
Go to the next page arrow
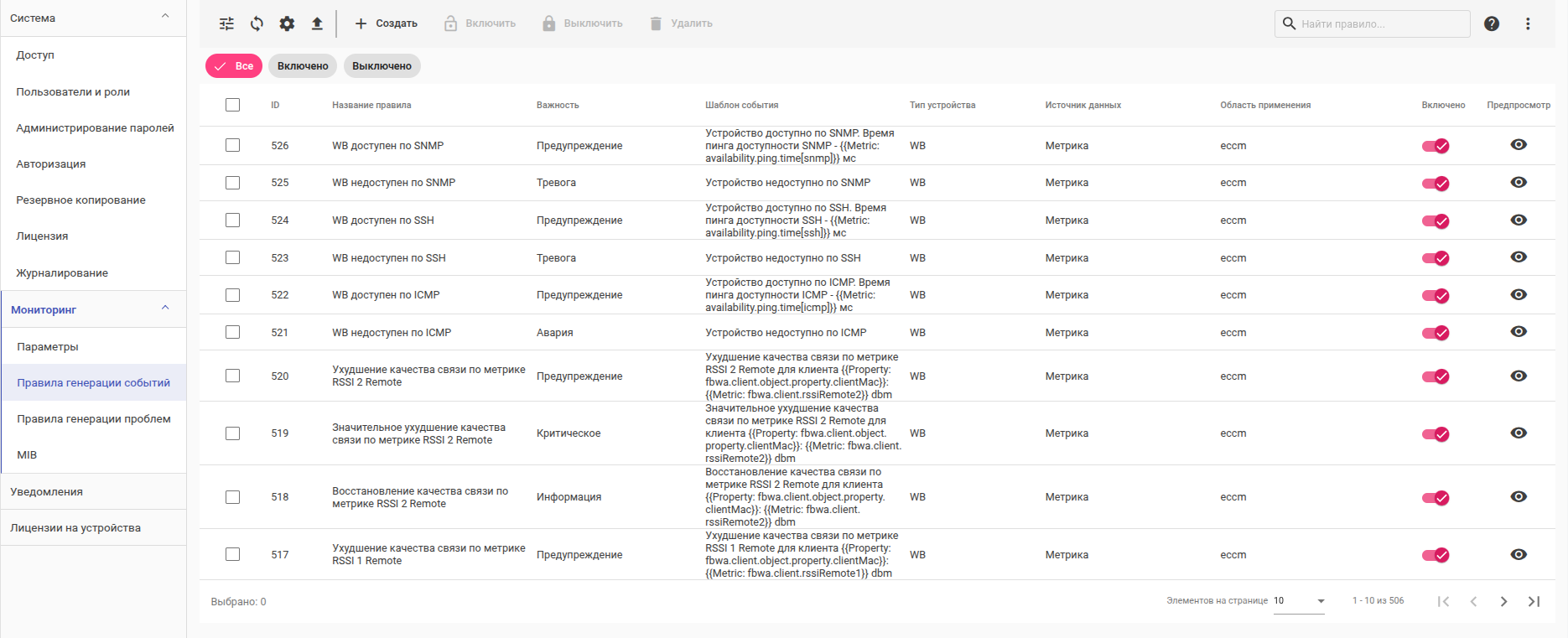coord(1503,601)
